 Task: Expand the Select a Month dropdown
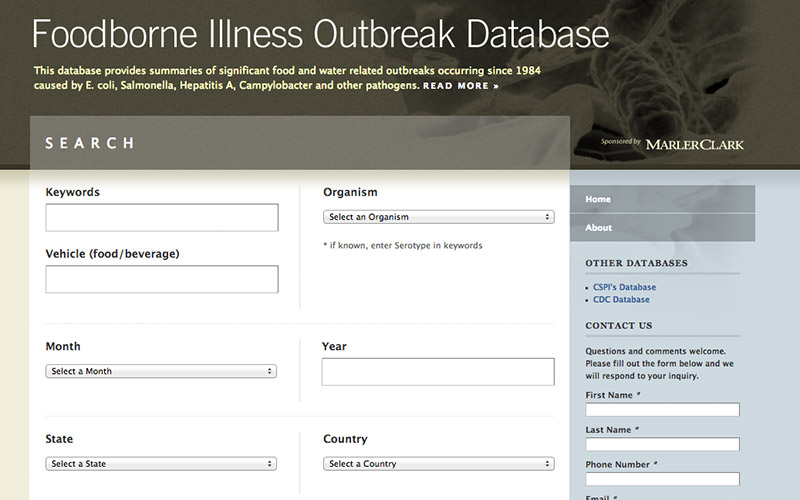click(161, 371)
